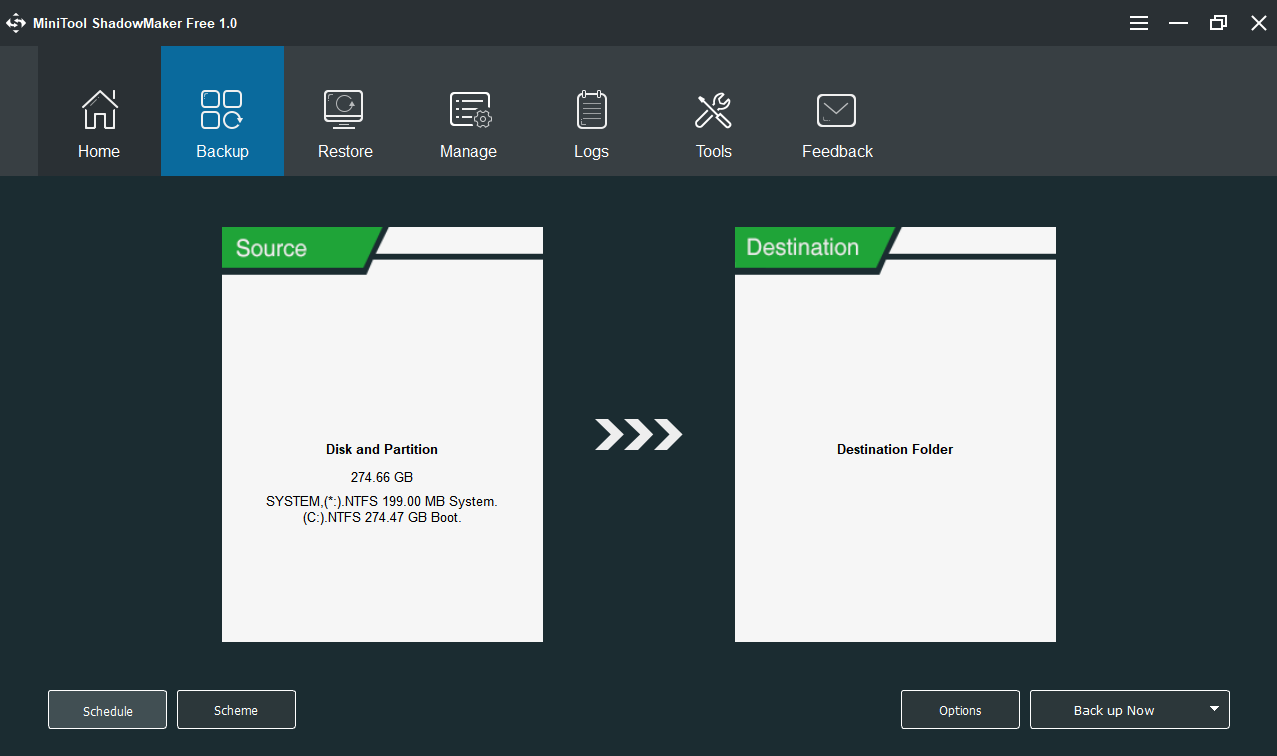Image resolution: width=1277 pixels, height=756 pixels.
Task: Click the Restore monitor icon
Action: (x=344, y=110)
